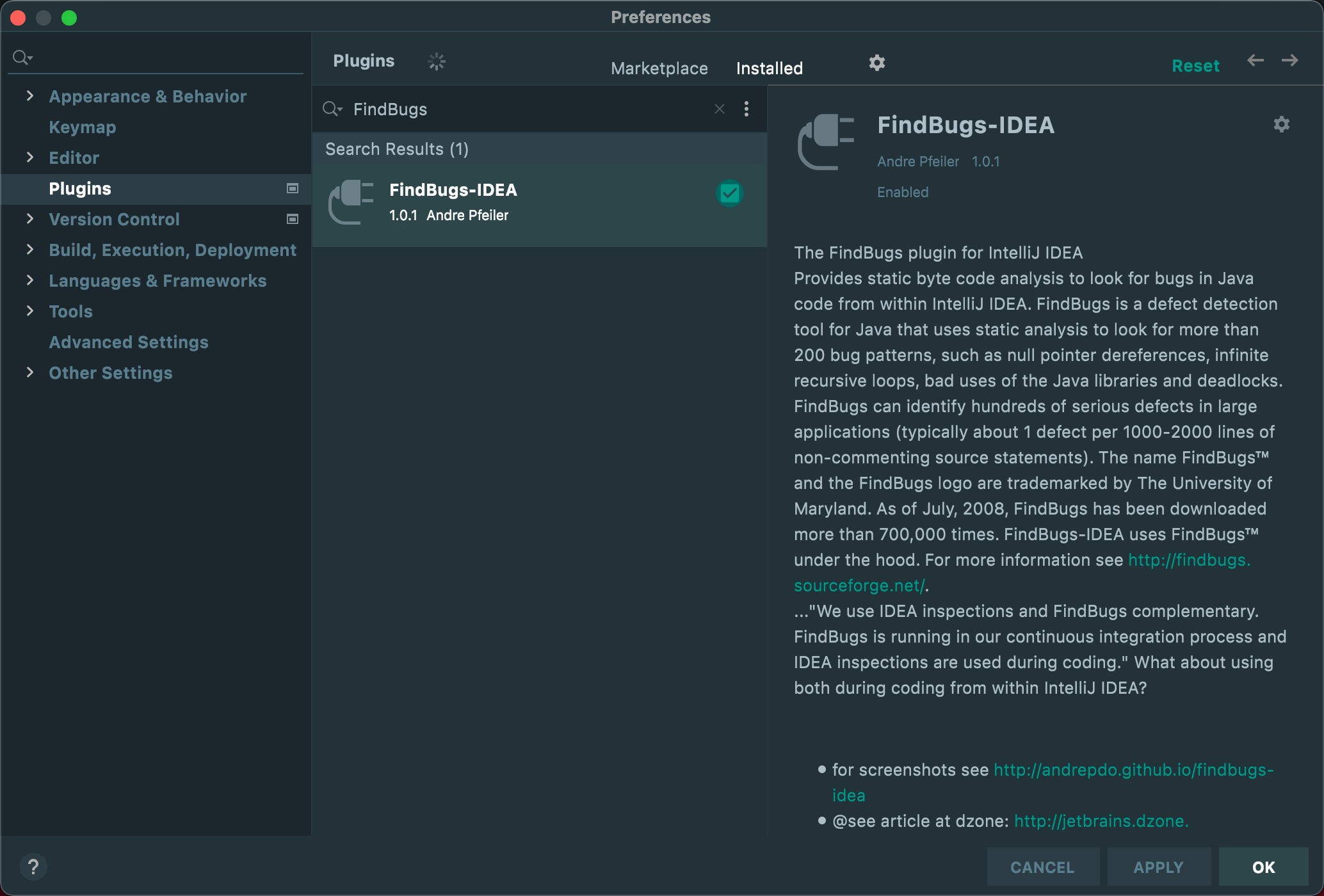Click the Version Control project-level marker icon

pos(293,219)
